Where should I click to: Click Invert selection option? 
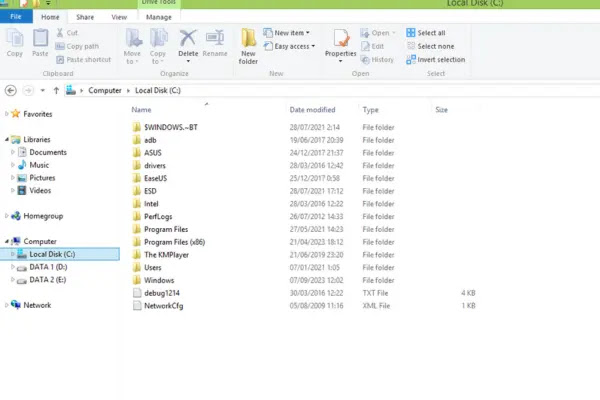click(x=435, y=59)
